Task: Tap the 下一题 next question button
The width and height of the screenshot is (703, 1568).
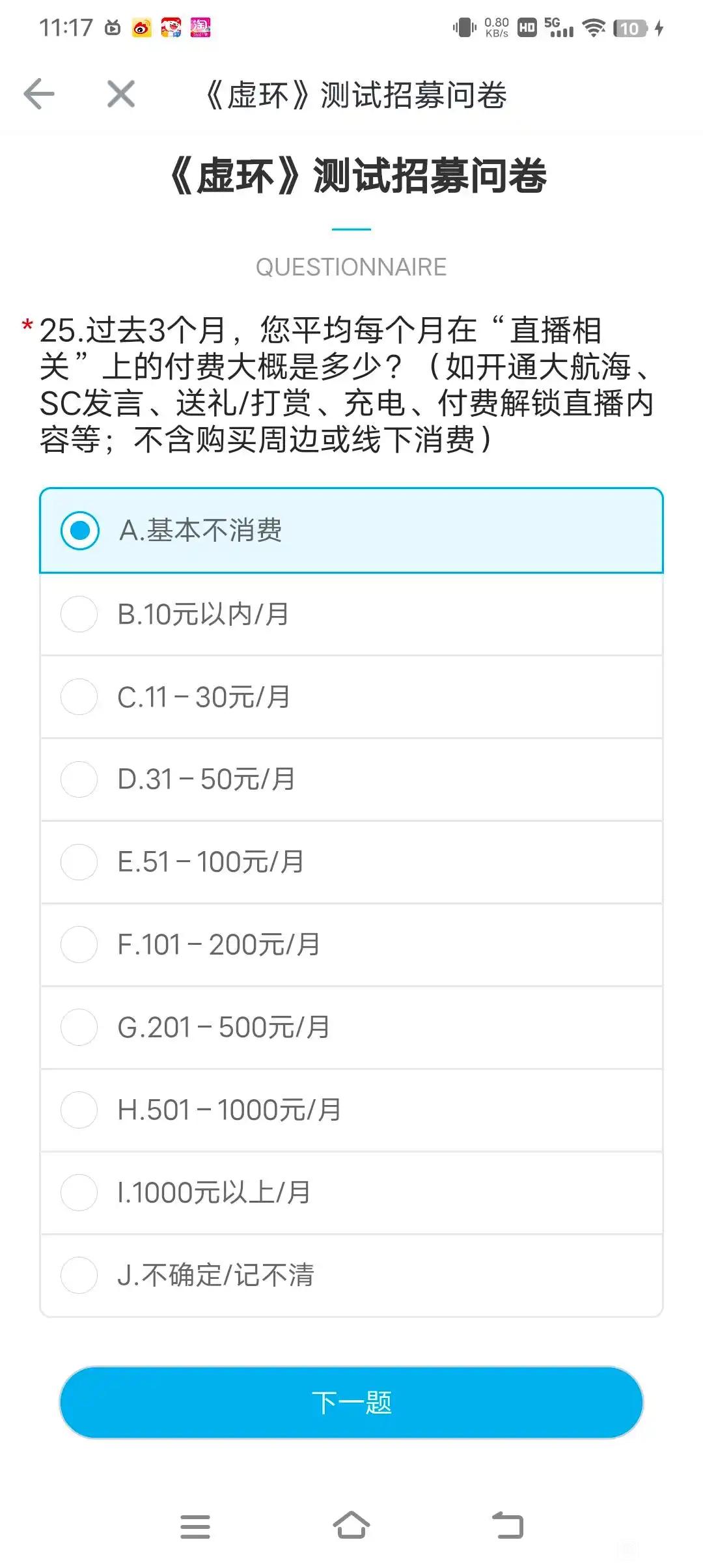Action: pos(351,1402)
